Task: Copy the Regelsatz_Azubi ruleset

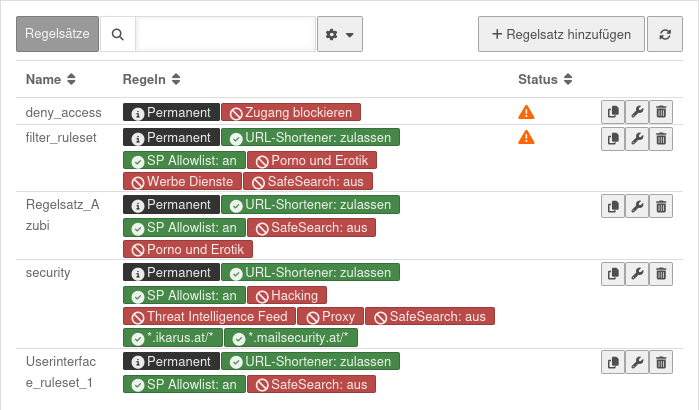Action: point(613,207)
